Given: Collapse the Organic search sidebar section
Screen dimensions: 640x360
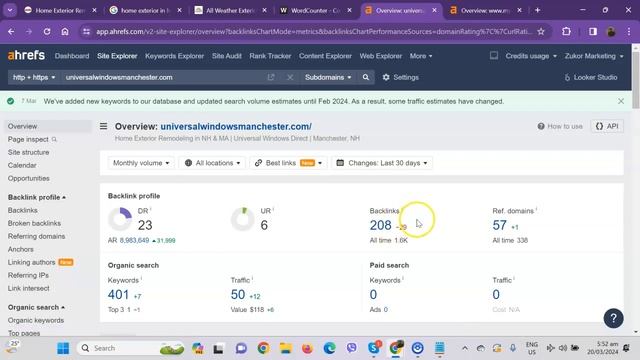Looking at the screenshot, I should pos(36,307).
